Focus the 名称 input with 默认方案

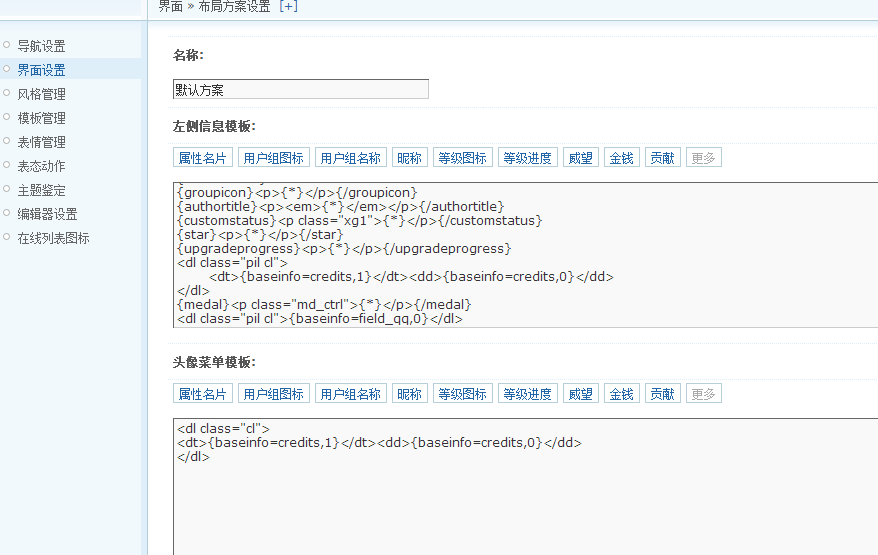301,89
